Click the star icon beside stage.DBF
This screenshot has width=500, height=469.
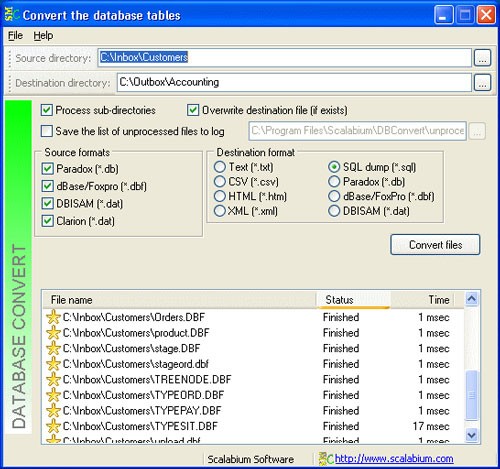[53, 348]
